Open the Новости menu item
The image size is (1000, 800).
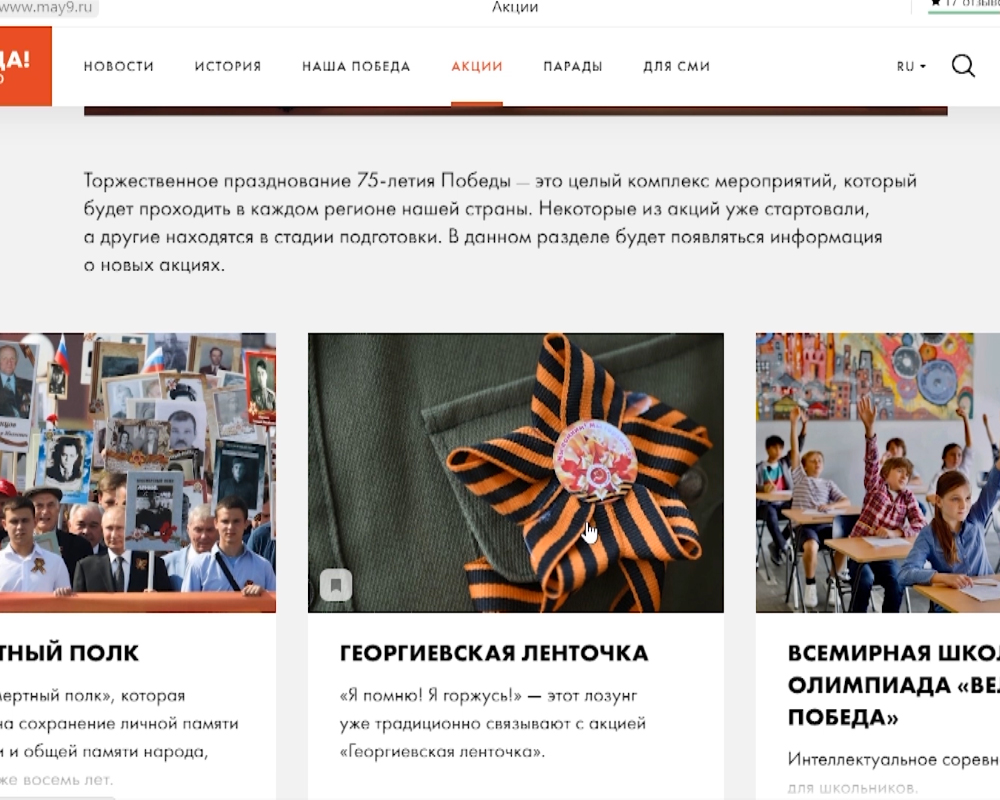pyautogui.click(x=119, y=66)
